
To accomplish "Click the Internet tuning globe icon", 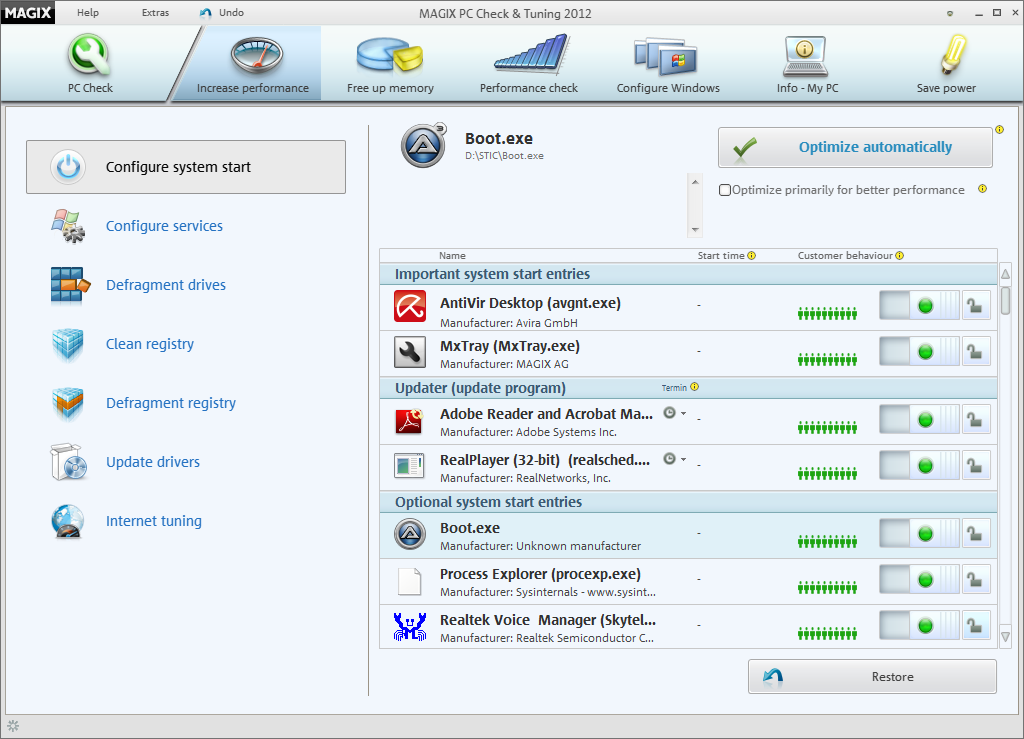I will (x=68, y=521).
